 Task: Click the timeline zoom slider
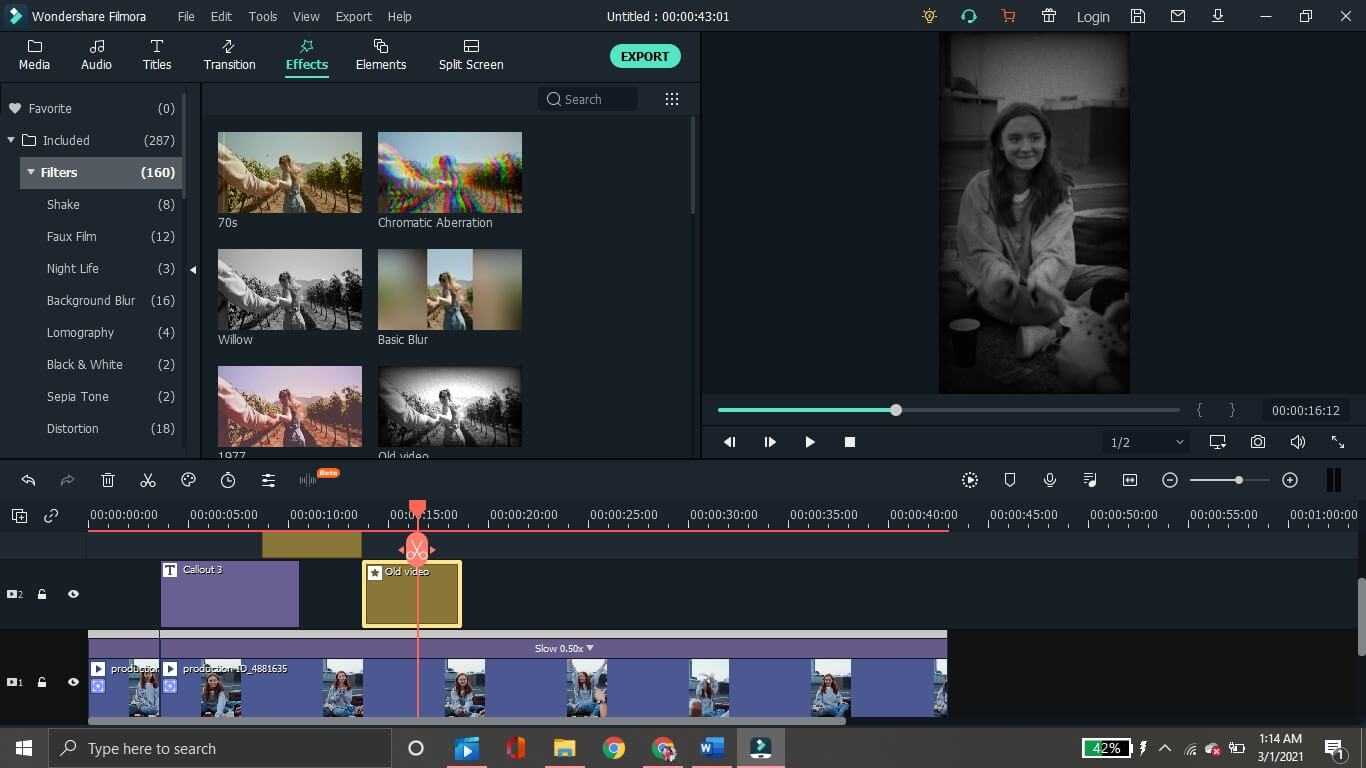click(x=1238, y=481)
